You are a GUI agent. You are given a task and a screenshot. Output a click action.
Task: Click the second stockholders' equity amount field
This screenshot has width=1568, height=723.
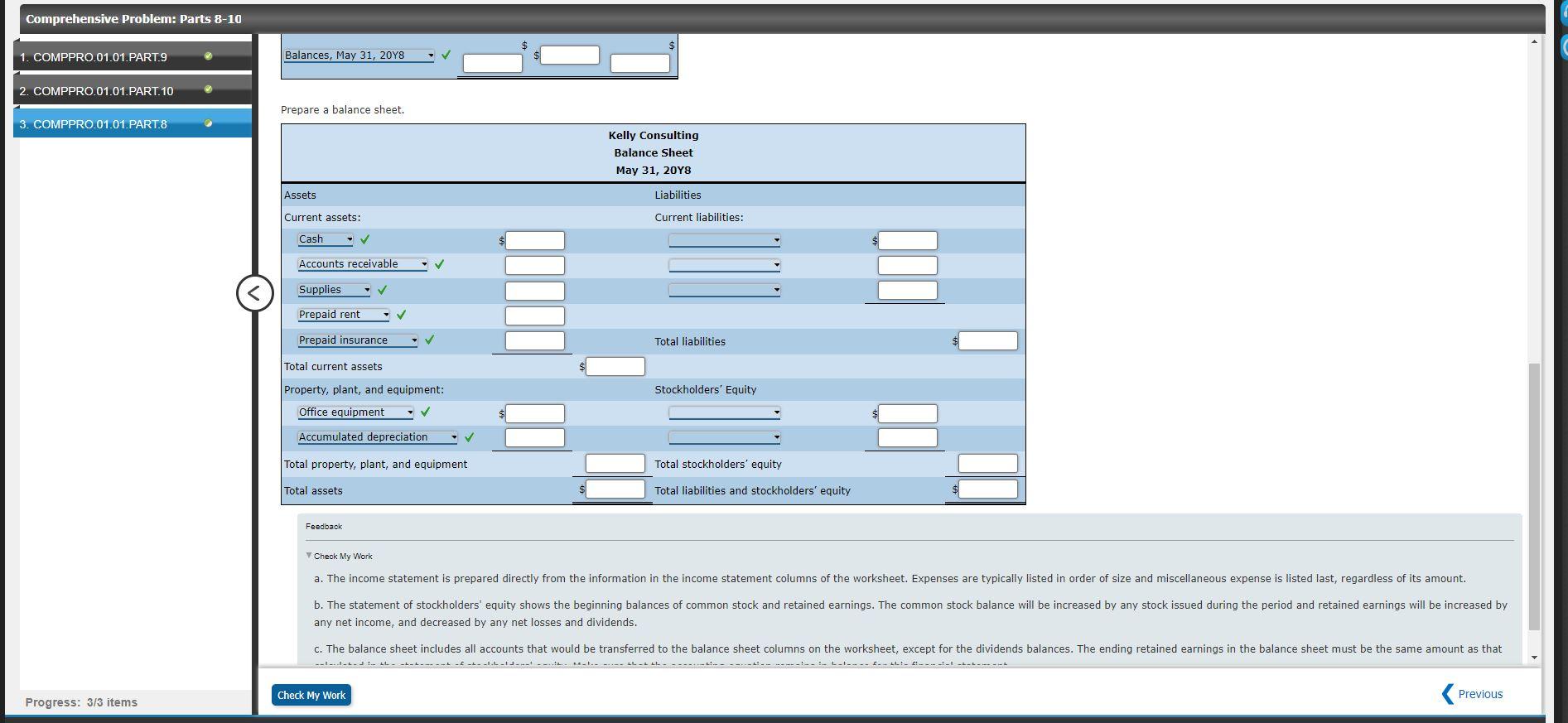click(x=908, y=437)
